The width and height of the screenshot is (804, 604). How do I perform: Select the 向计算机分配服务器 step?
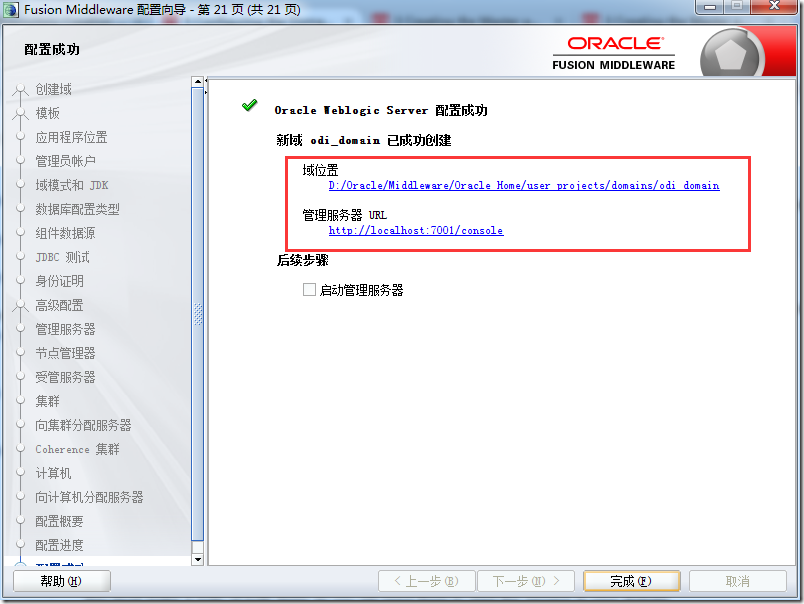[89, 497]
